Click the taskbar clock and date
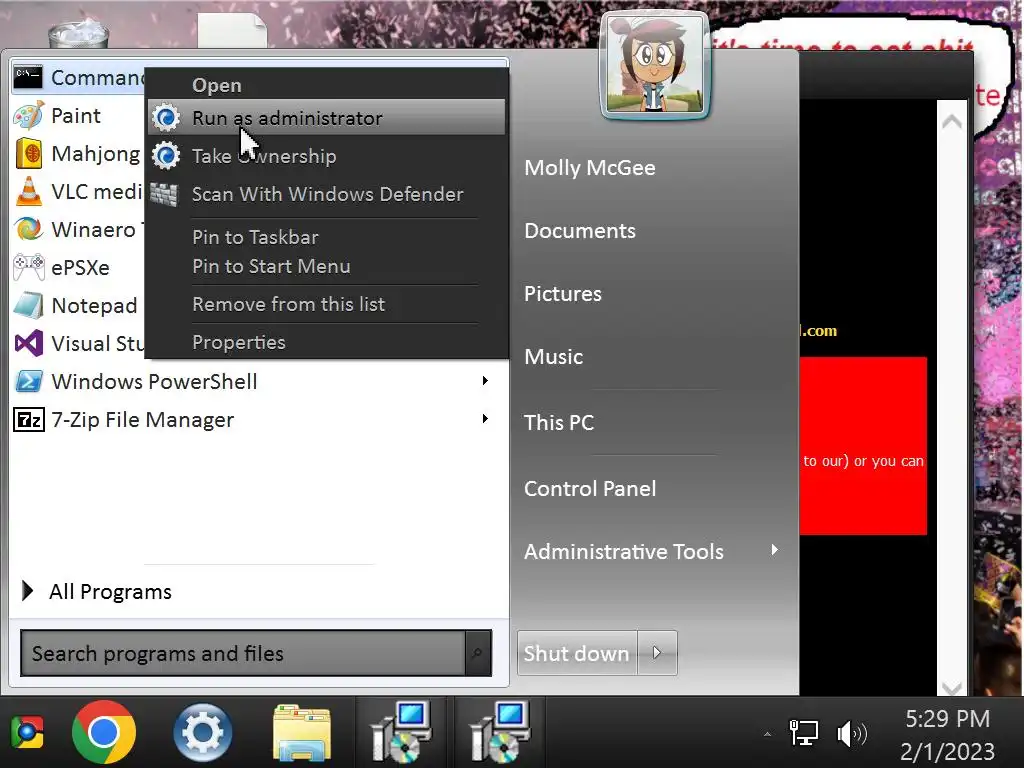 click(948, 734)
